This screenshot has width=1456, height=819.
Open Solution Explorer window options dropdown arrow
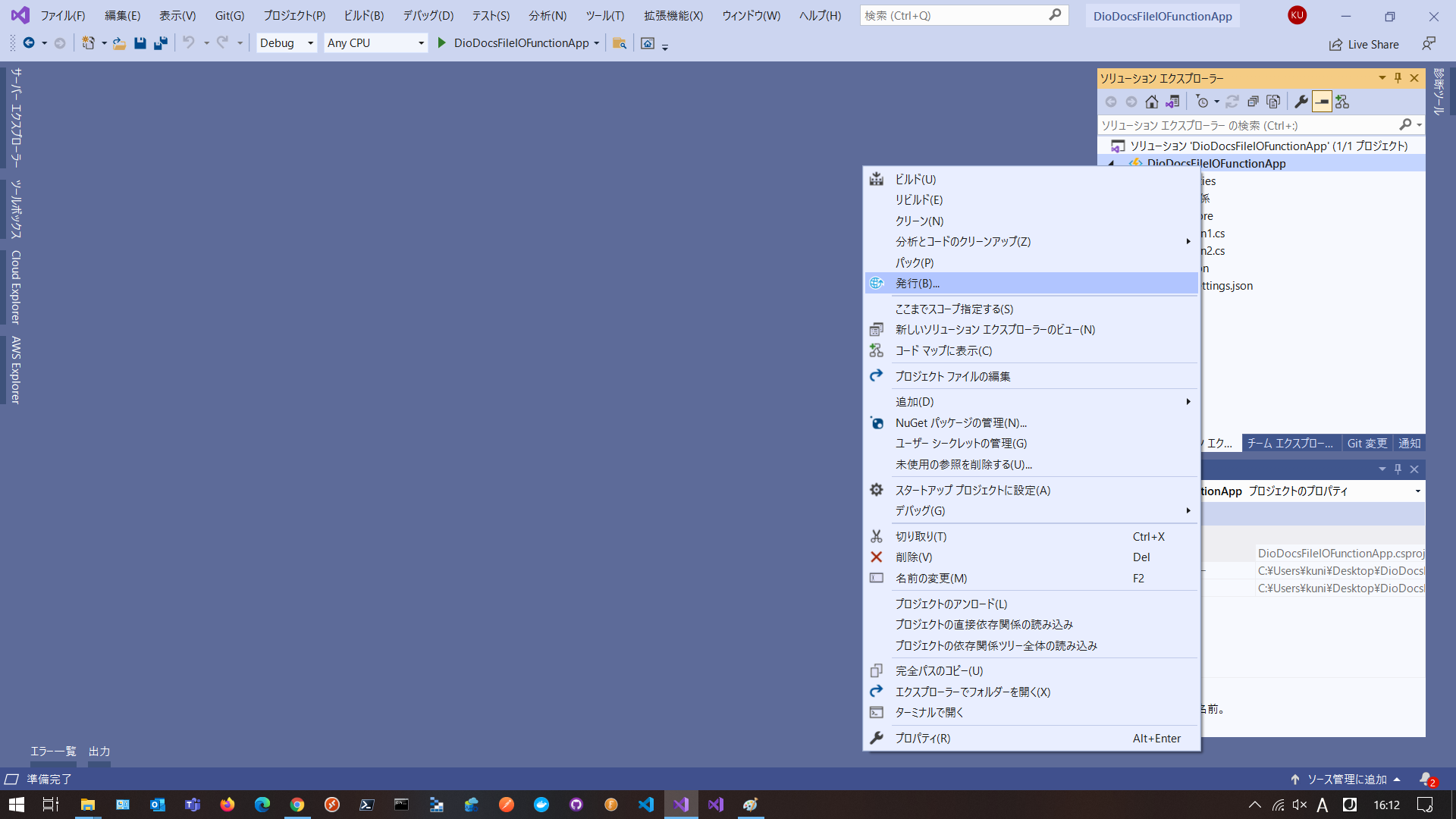click(1382, 77)
